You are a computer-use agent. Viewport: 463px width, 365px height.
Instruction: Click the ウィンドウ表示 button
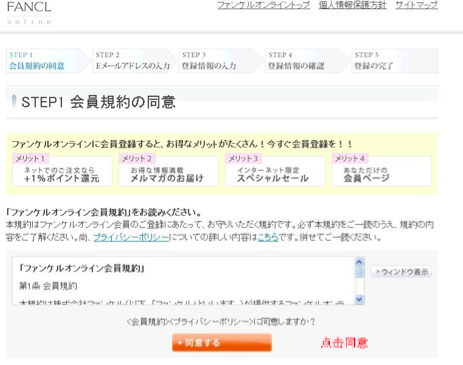tap(402, 272)
